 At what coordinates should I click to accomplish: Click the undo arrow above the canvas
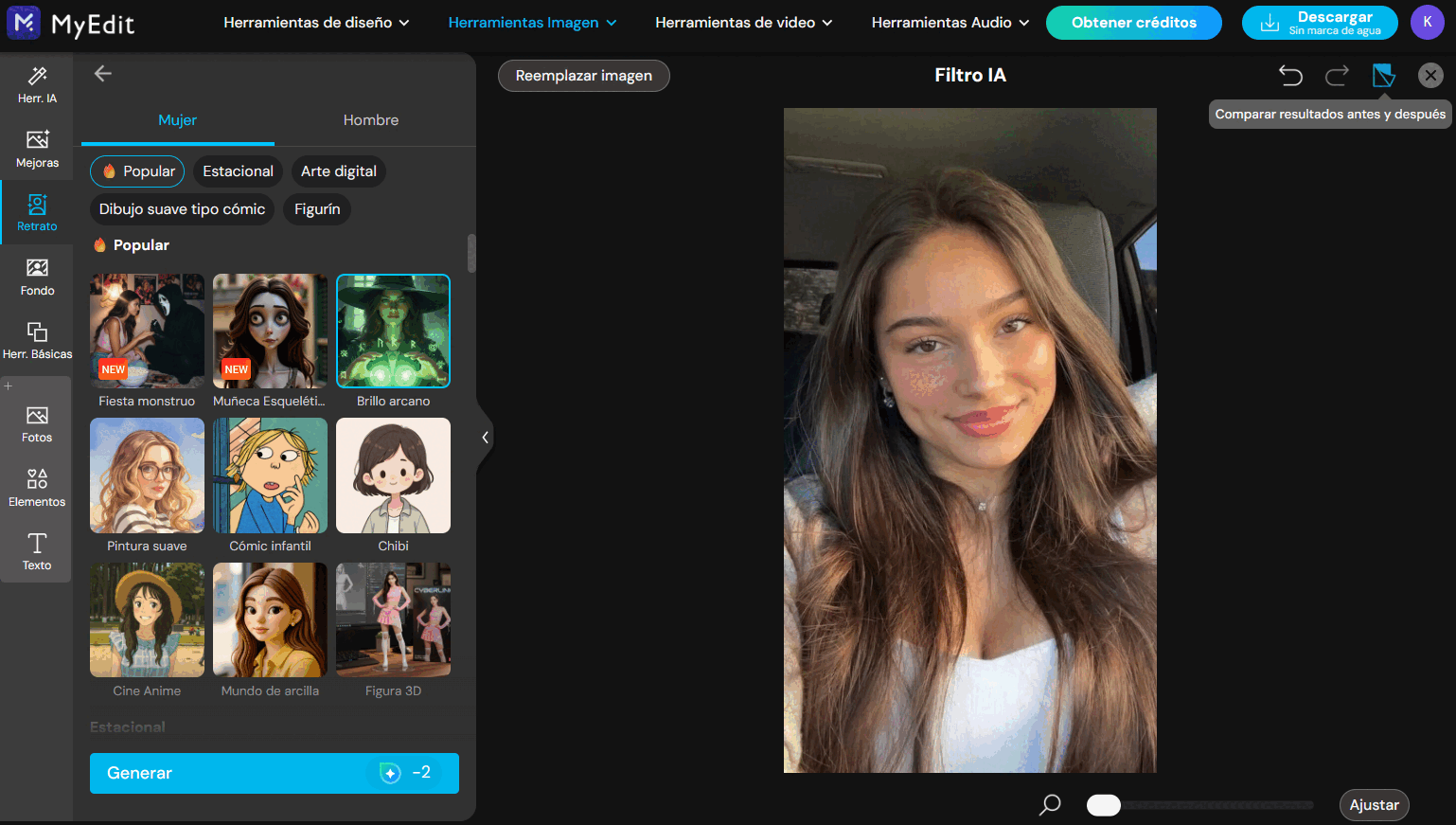point(1289,75)
